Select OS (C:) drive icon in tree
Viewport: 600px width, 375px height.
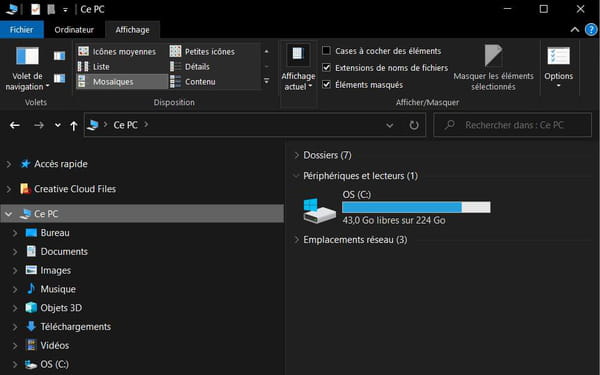(31, 364)
